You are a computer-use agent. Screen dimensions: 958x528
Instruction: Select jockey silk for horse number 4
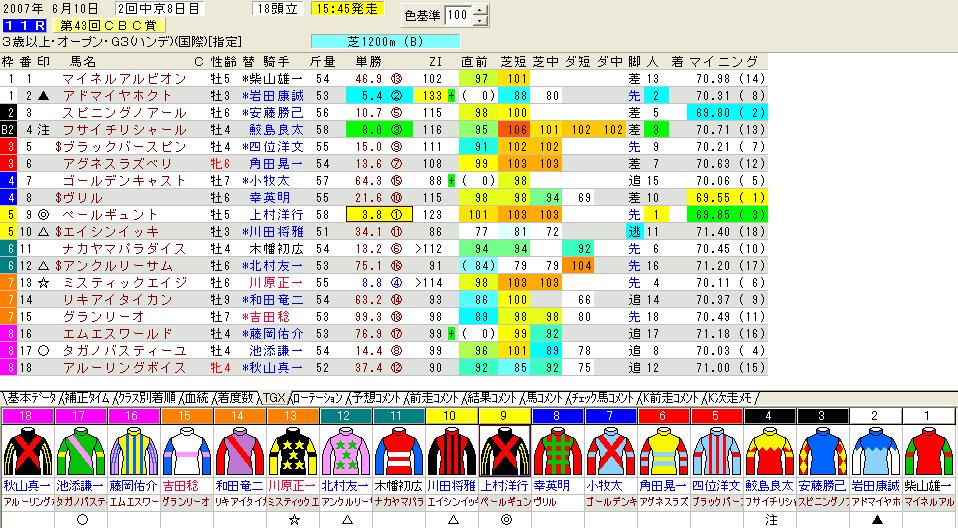(x=771, y=452)
